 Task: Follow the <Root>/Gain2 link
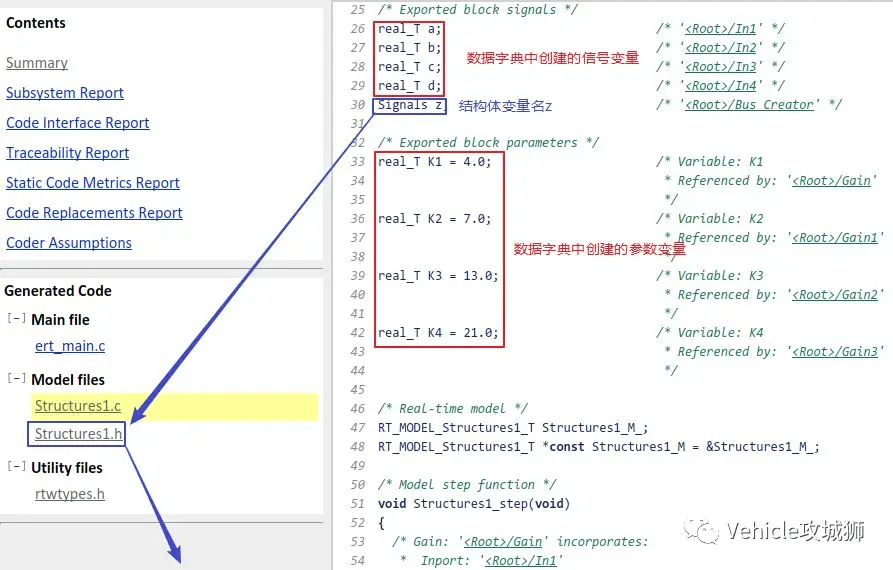click(834, 295)
